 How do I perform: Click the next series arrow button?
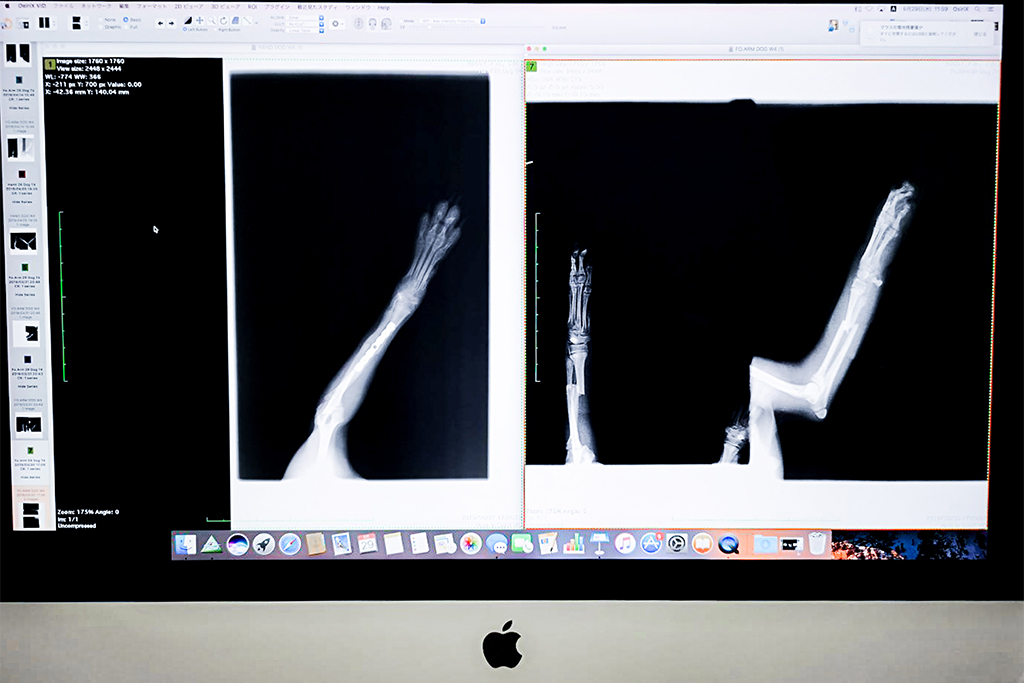click(x=171, y=22)
